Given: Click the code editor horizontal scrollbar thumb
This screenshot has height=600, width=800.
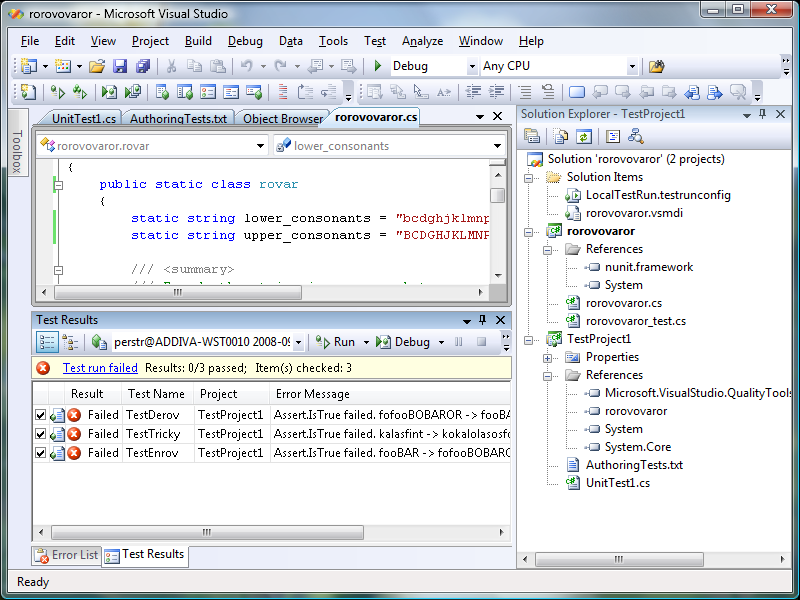Looking at the screenshot, I should 178,292.
